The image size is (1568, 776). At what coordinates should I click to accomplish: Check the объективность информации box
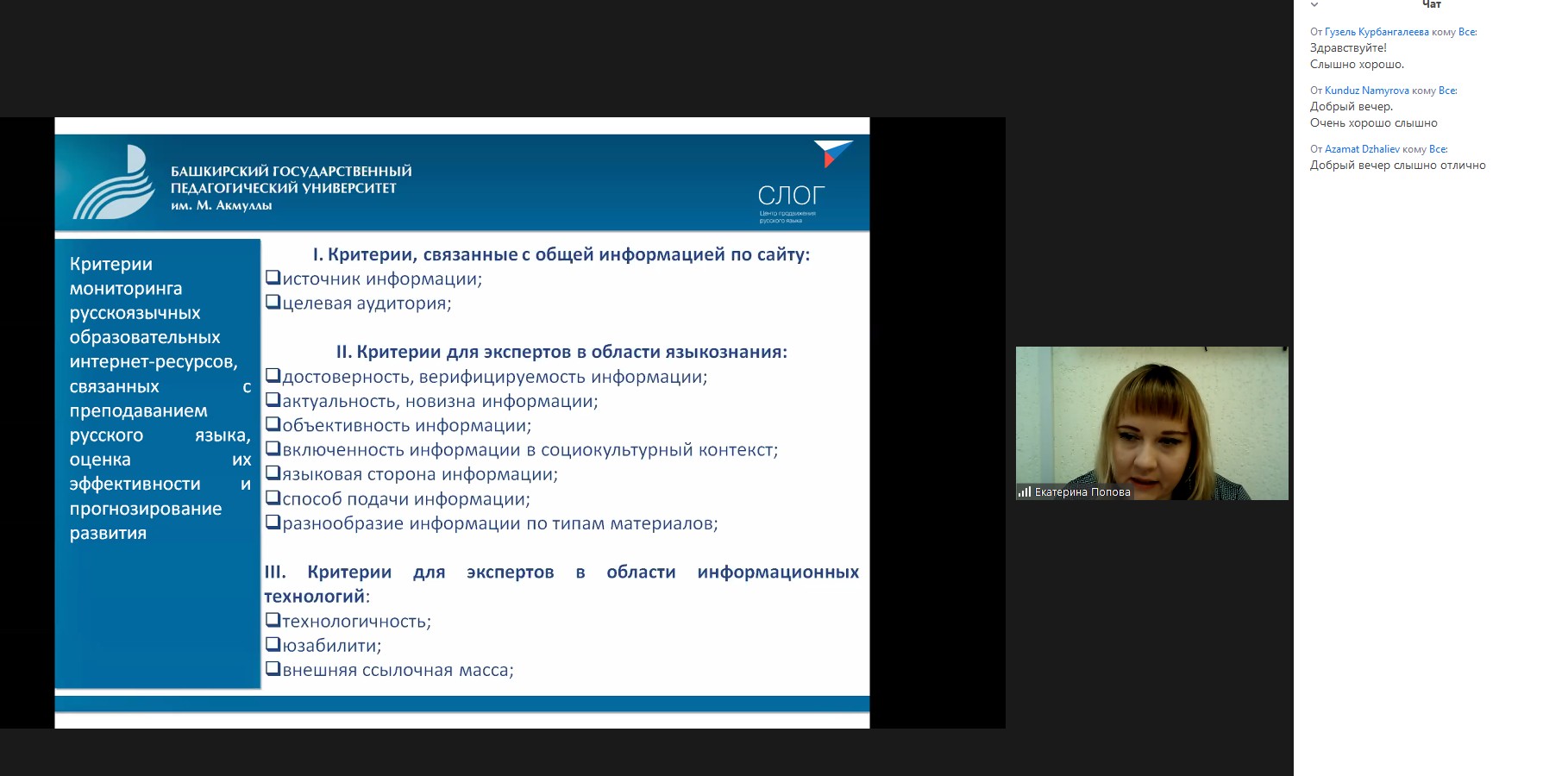coord(273,424)
